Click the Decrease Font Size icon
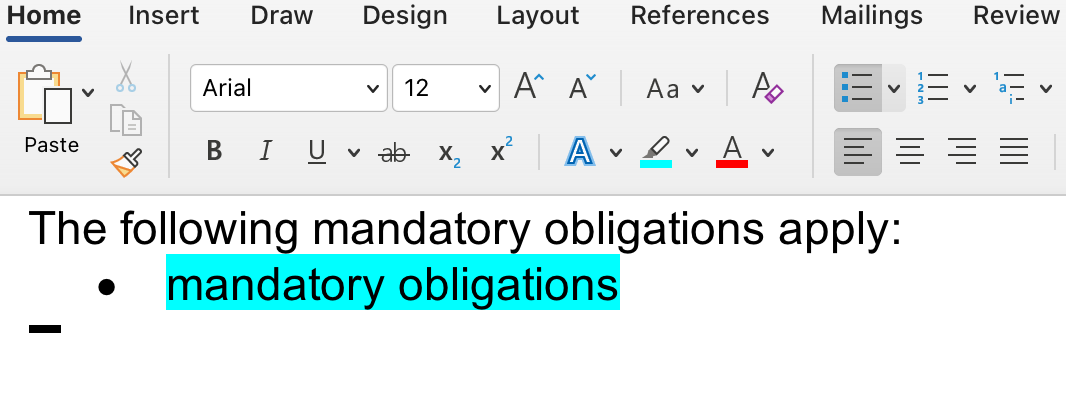Image resolution: width=1066 pixels, height=412 pixels. tap(582, 87)
